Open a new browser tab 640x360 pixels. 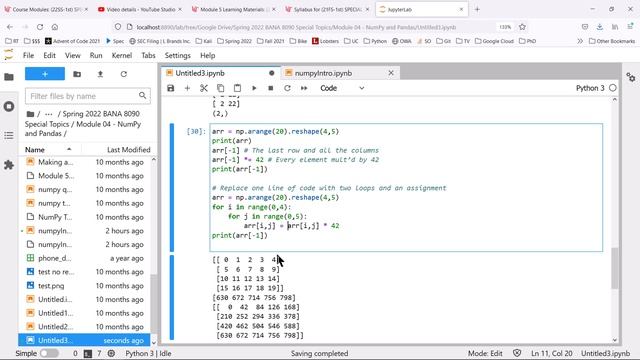click(x=477, y=9)
